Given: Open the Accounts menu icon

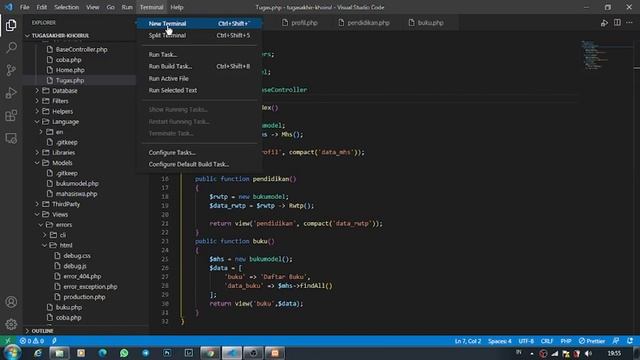Looking at the screenshot, I should tap(11, 302).
